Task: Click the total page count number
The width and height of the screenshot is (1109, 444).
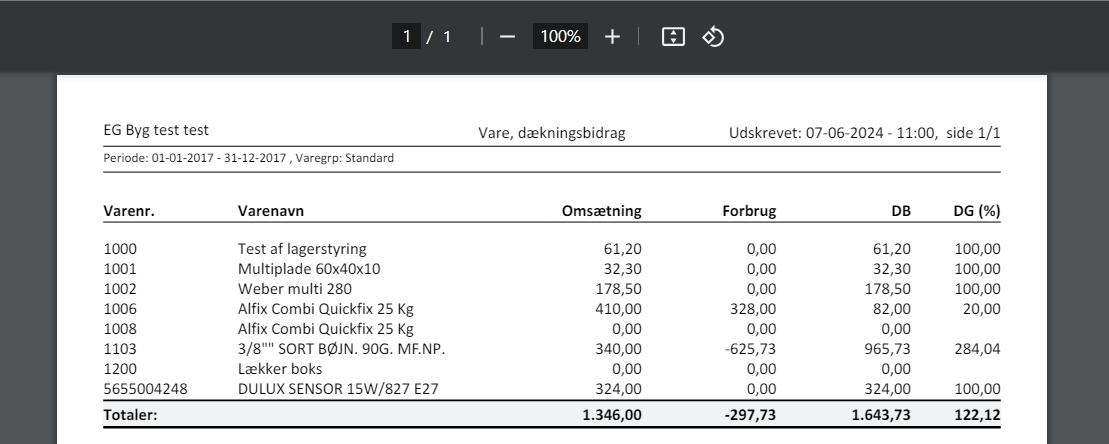Action: [x=447, y=36]
